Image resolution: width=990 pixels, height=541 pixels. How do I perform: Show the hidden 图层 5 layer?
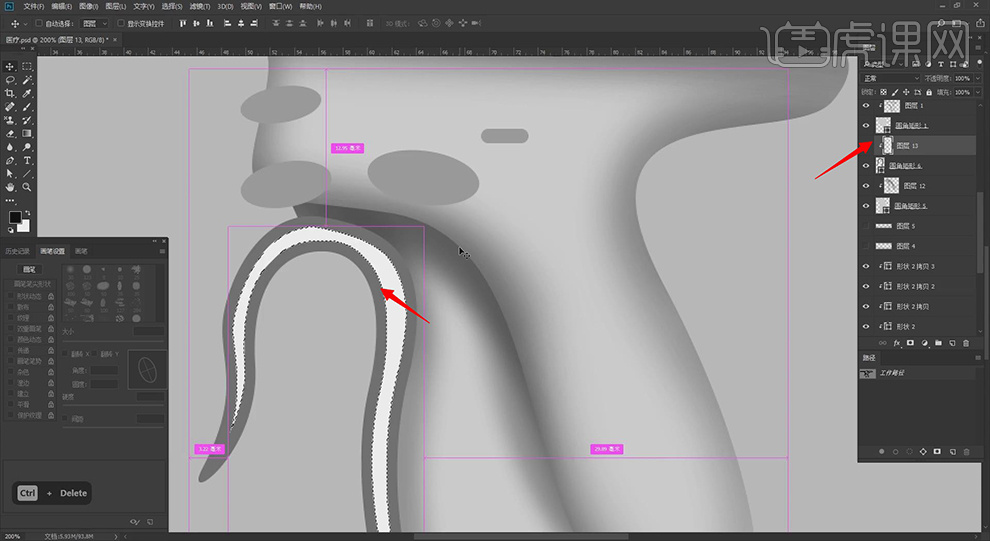coord(866,226)
